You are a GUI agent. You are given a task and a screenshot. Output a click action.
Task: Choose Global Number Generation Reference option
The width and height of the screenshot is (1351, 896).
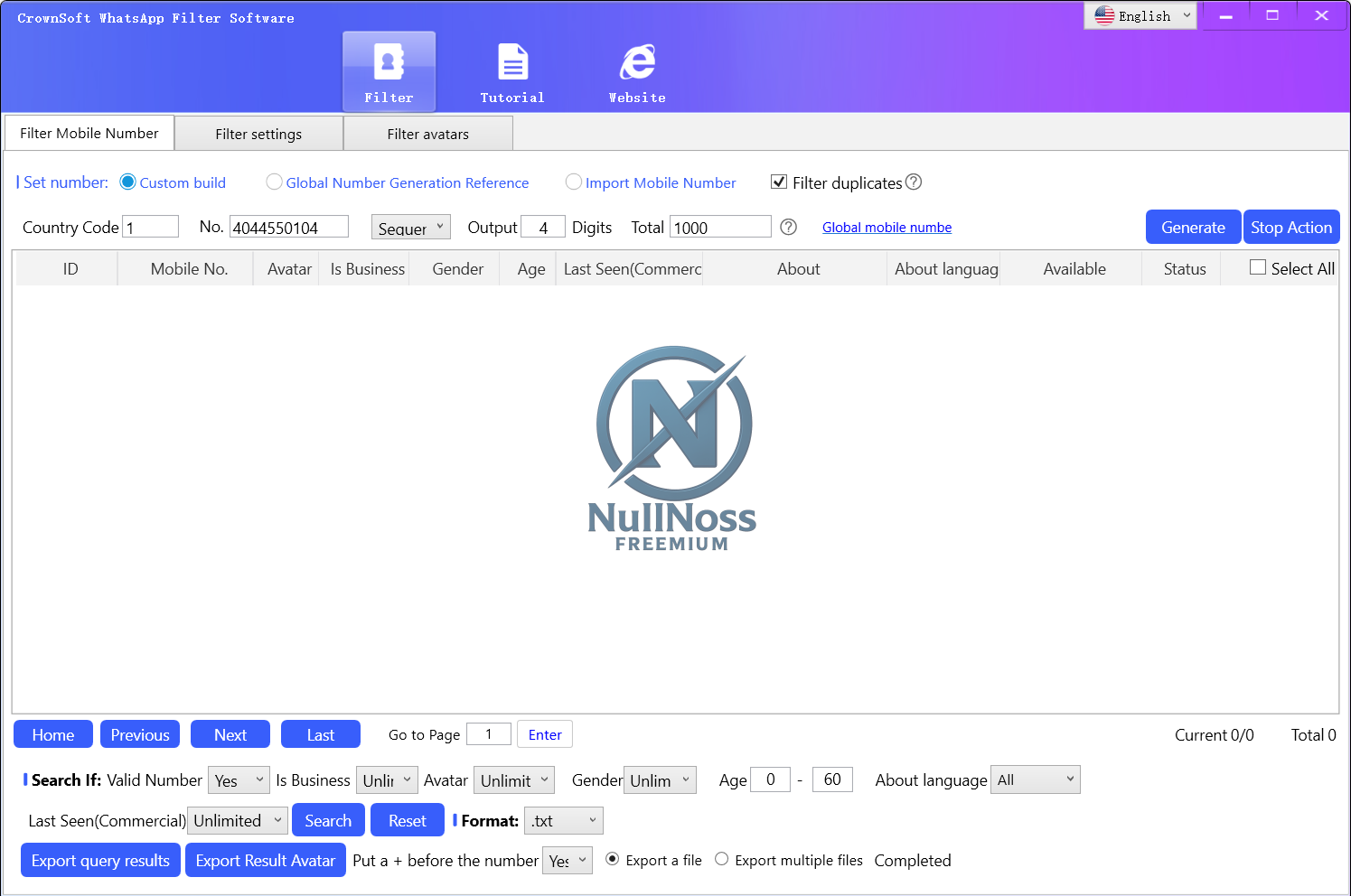click(x=275, y=182)
